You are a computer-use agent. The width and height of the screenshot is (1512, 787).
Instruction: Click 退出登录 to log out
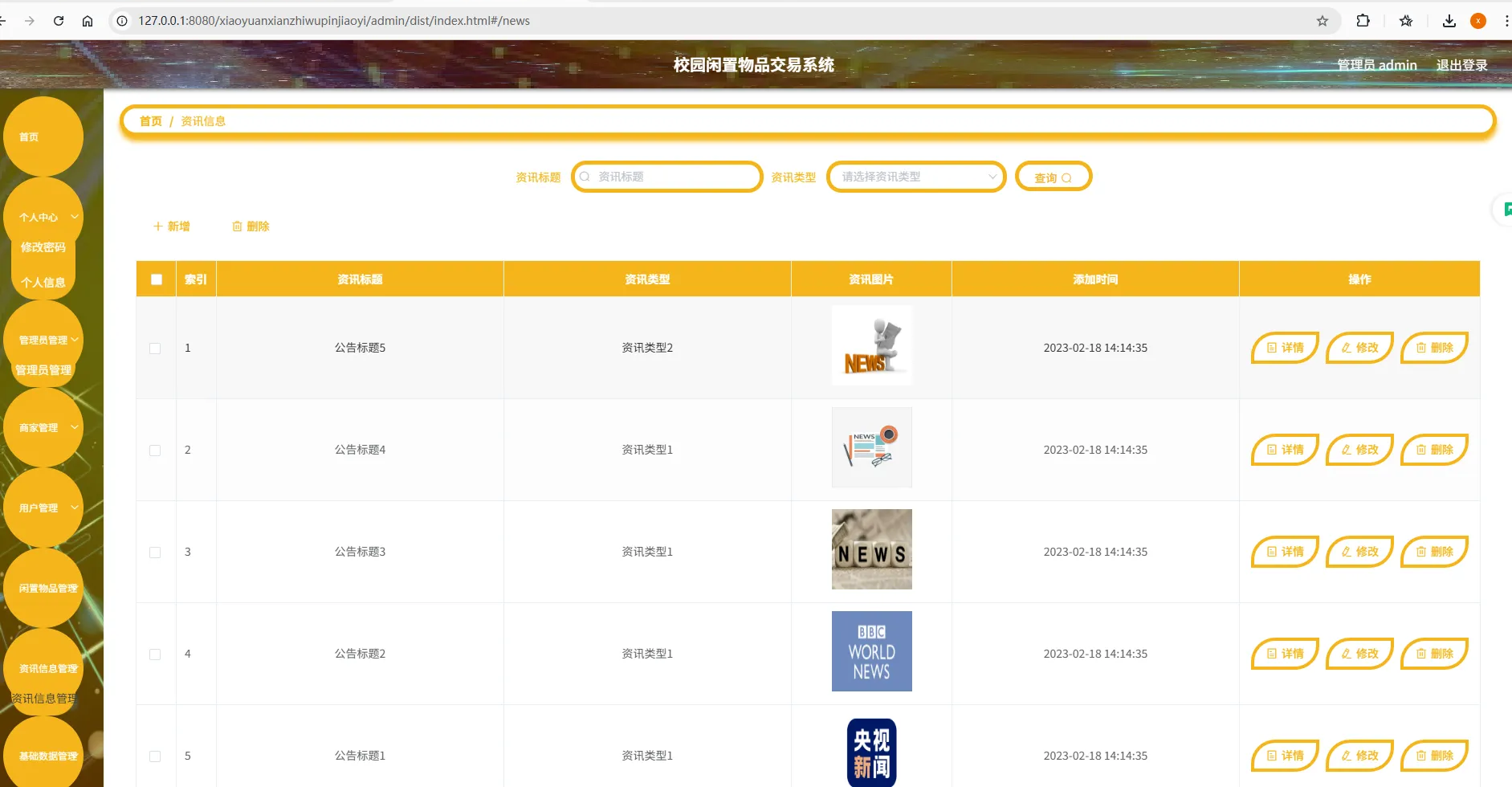coord(1461,65)
